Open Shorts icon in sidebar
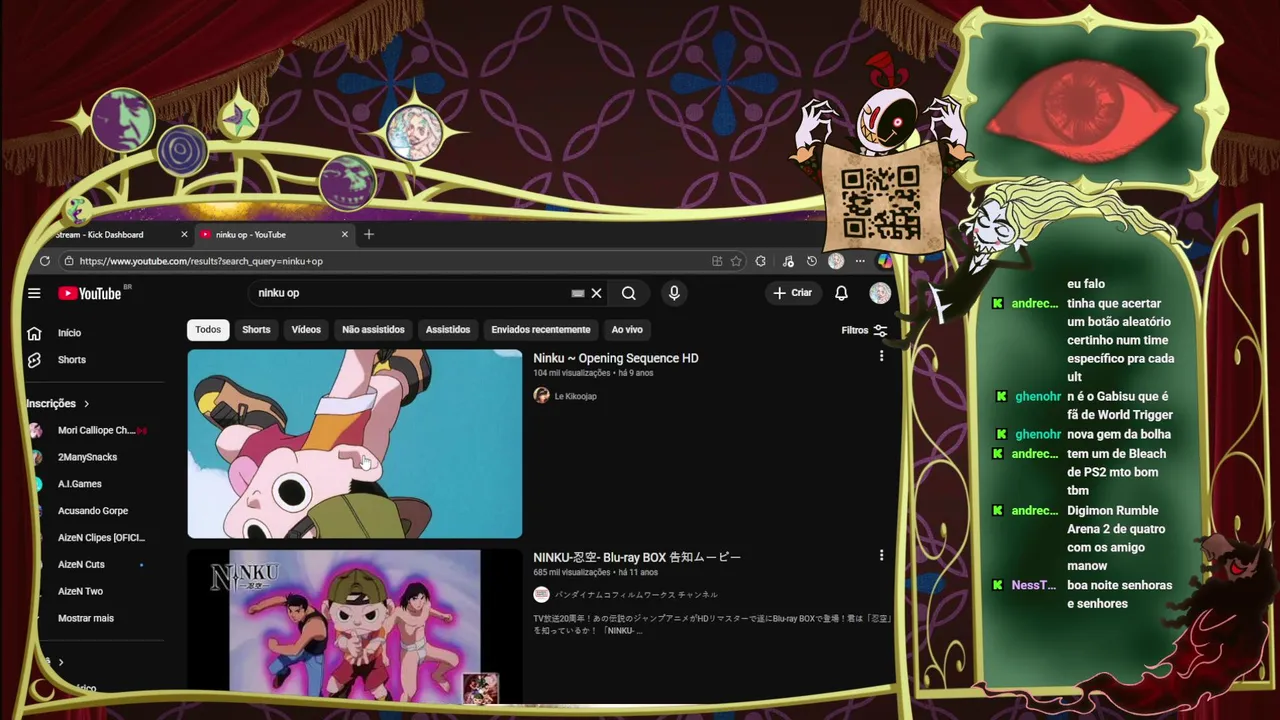This screenshot has height=720, width=1280. [34, 360]
